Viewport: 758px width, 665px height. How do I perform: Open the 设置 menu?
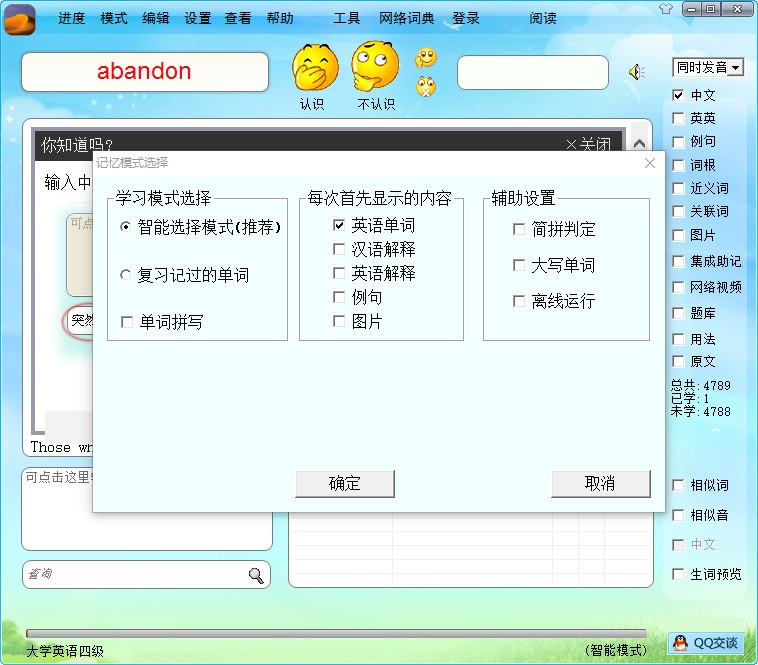click(198, 18)
